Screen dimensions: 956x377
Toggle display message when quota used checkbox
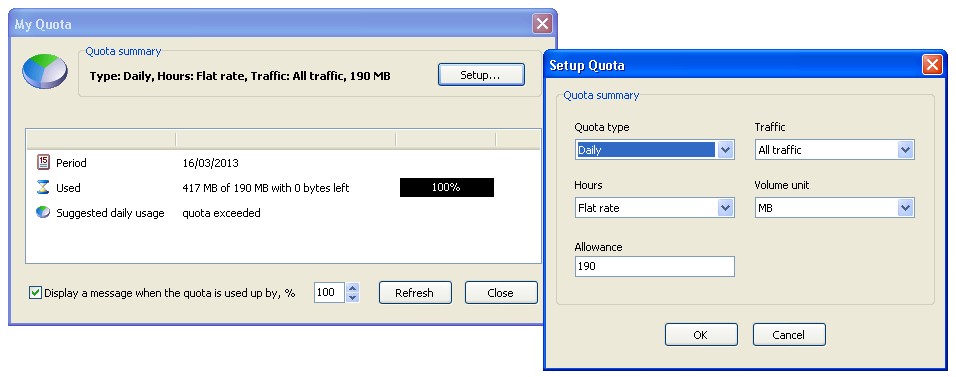[35, 293]
